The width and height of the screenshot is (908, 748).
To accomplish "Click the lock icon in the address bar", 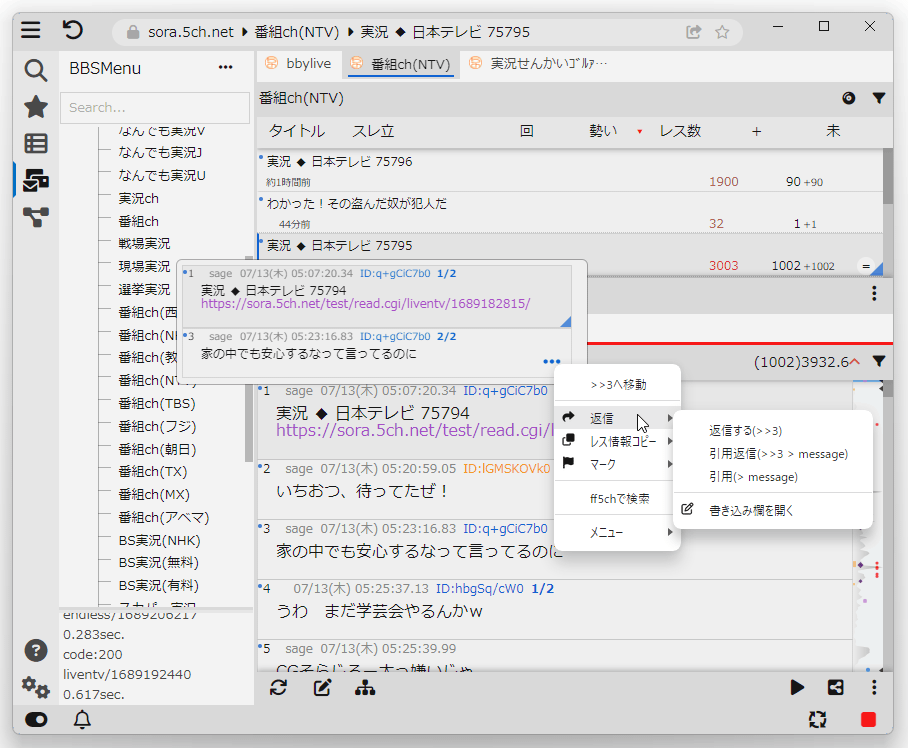I will point(133,32).
